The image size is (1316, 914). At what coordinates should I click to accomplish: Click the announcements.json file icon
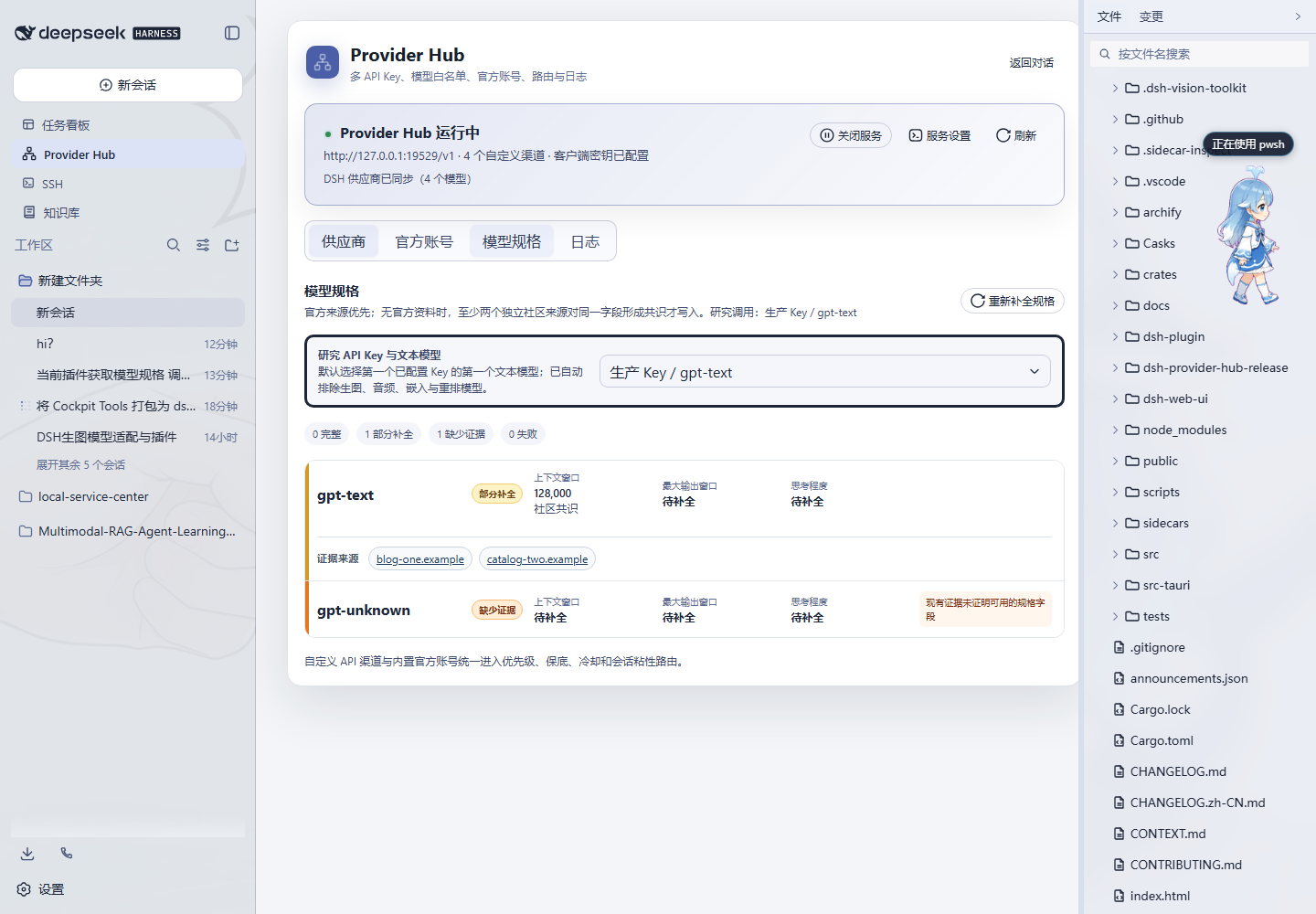pyautogui.click(x=1119, y=678)
